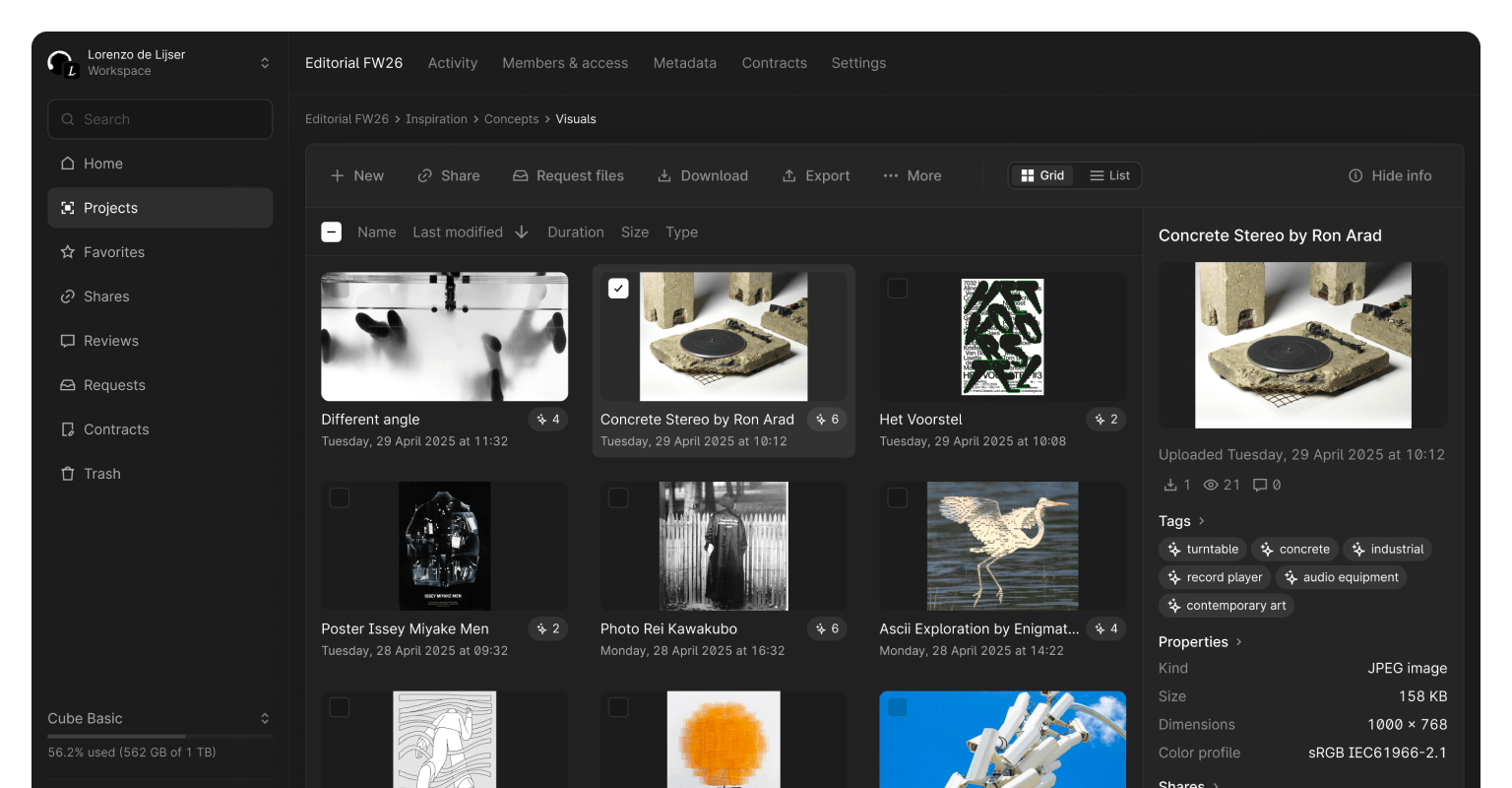Viewport: 1512px width, 788px height.
Task: Open the Members & access tab
Action: [x=565, y=63]
